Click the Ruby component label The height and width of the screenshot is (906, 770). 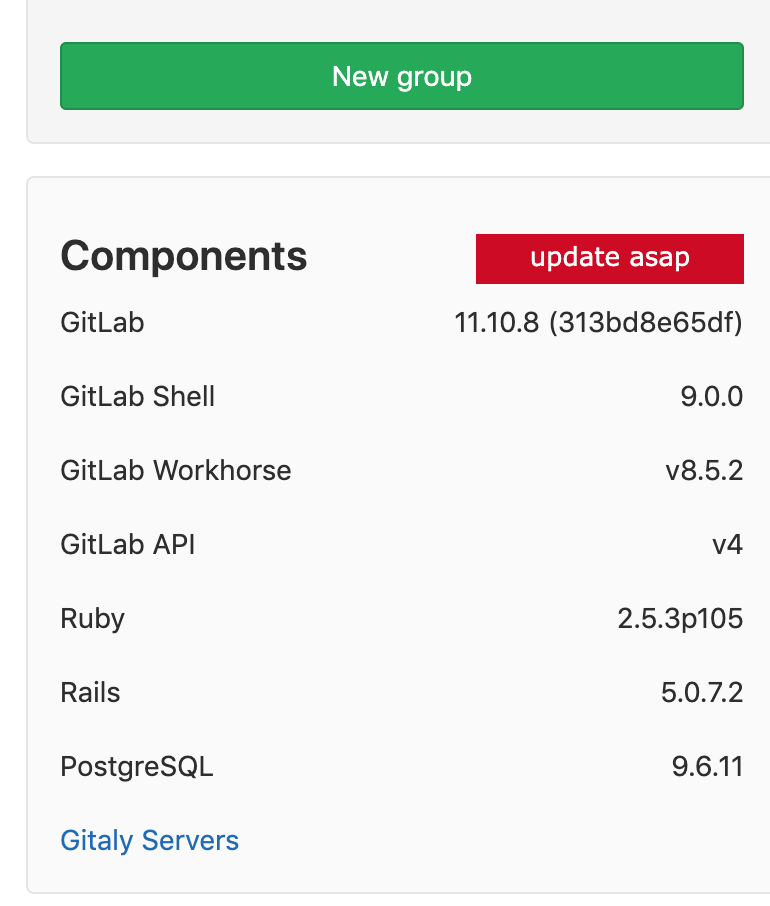click(92, 618)
